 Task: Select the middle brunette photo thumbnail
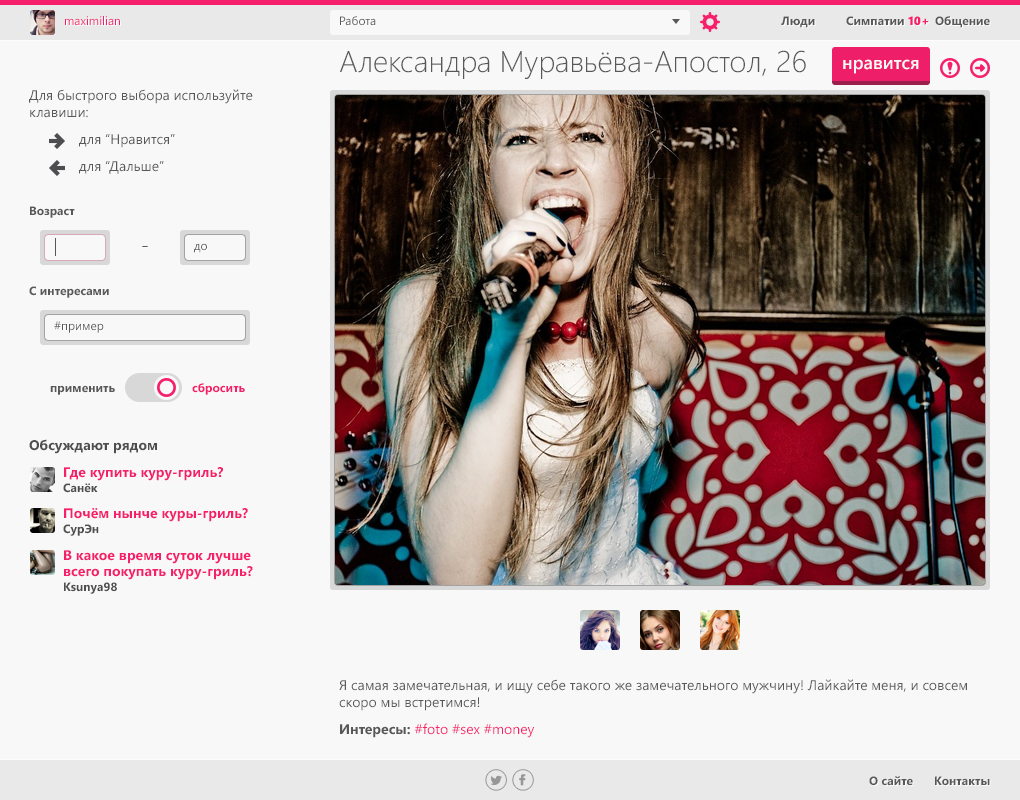[660, 630]
